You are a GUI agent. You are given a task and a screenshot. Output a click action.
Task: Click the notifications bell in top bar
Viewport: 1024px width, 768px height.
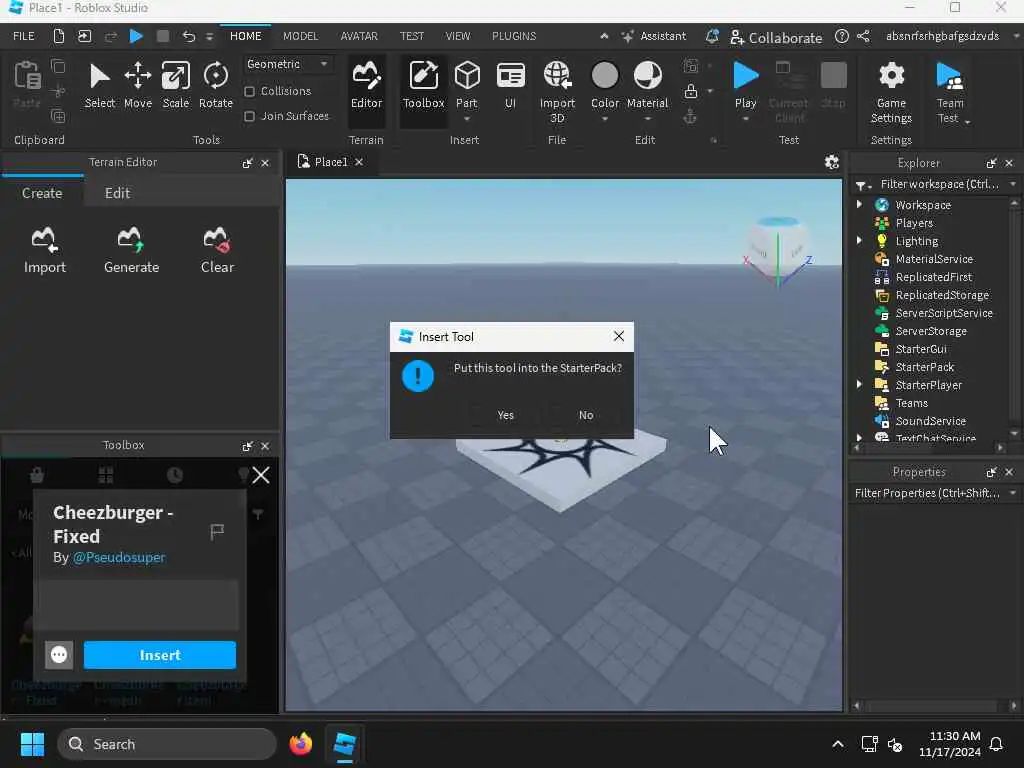tap(712, 37)
